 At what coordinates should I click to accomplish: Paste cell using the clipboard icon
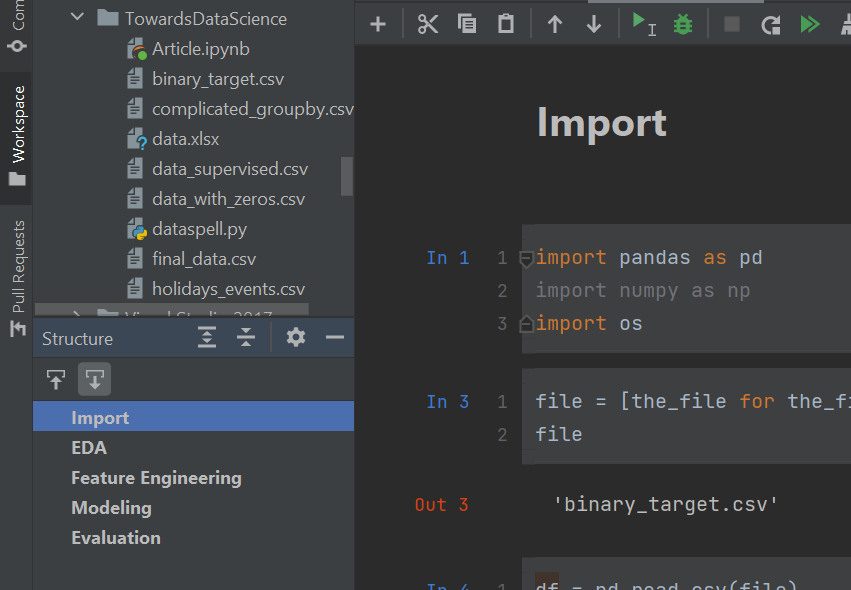(506, 25)
